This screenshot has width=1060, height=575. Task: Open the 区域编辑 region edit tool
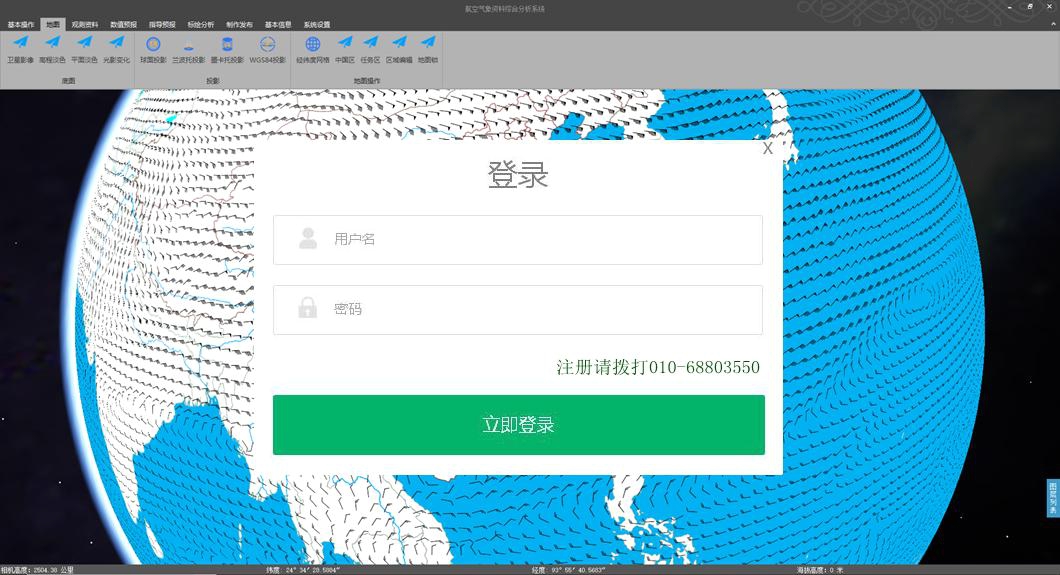click(399, 49)
